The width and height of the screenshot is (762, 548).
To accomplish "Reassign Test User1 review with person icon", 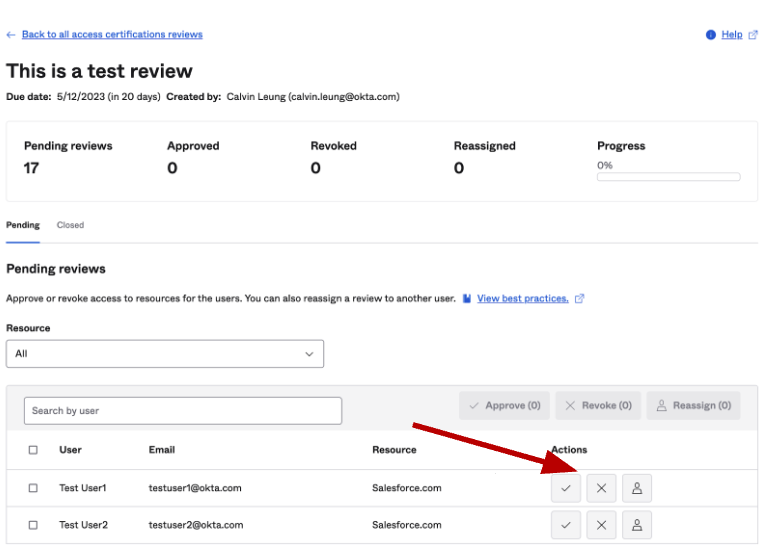I will [637, 488].
